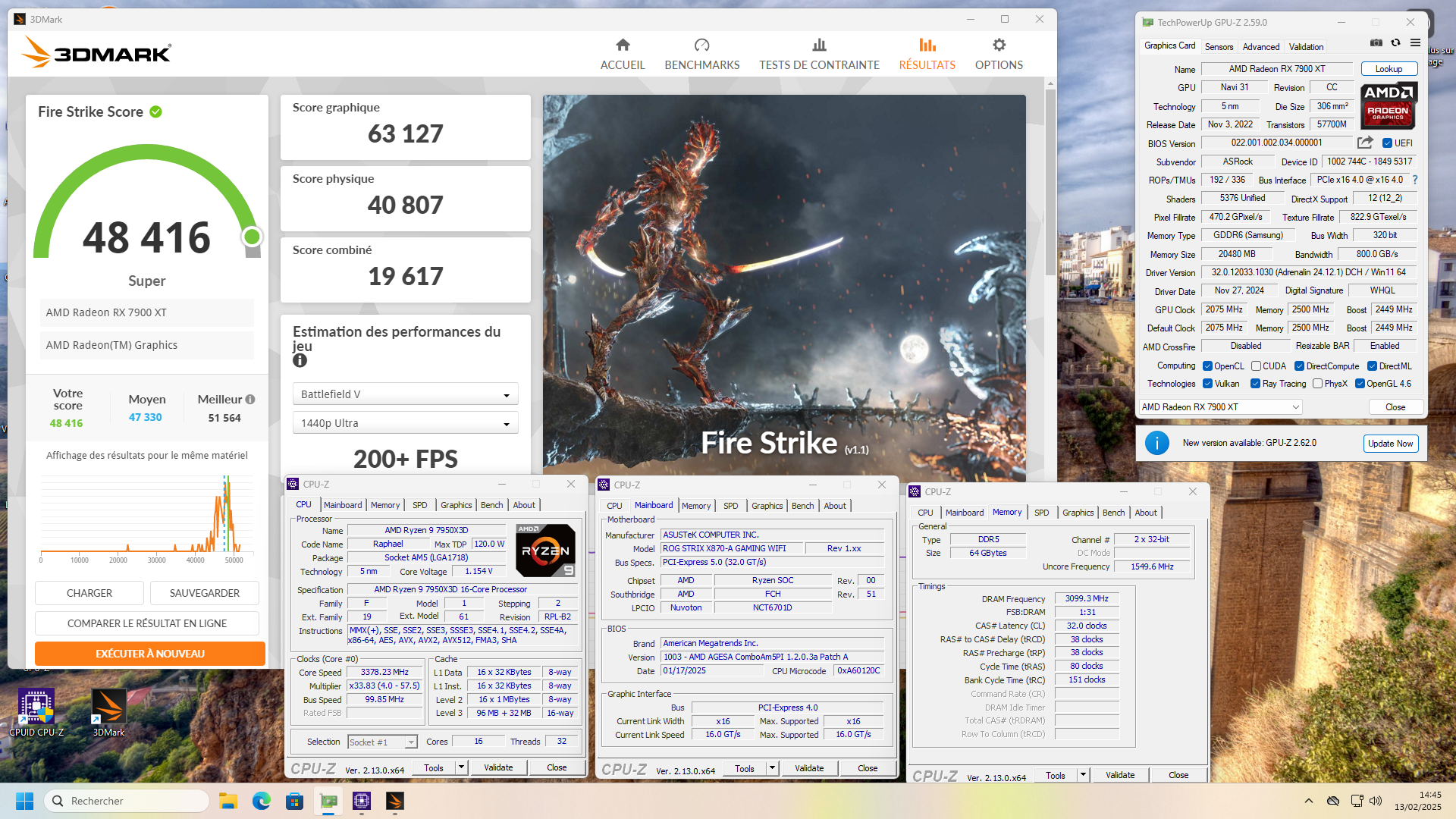Screen dimensions: 1456x819
Task: Click the volume icon in system tray
Action: 1376,801
